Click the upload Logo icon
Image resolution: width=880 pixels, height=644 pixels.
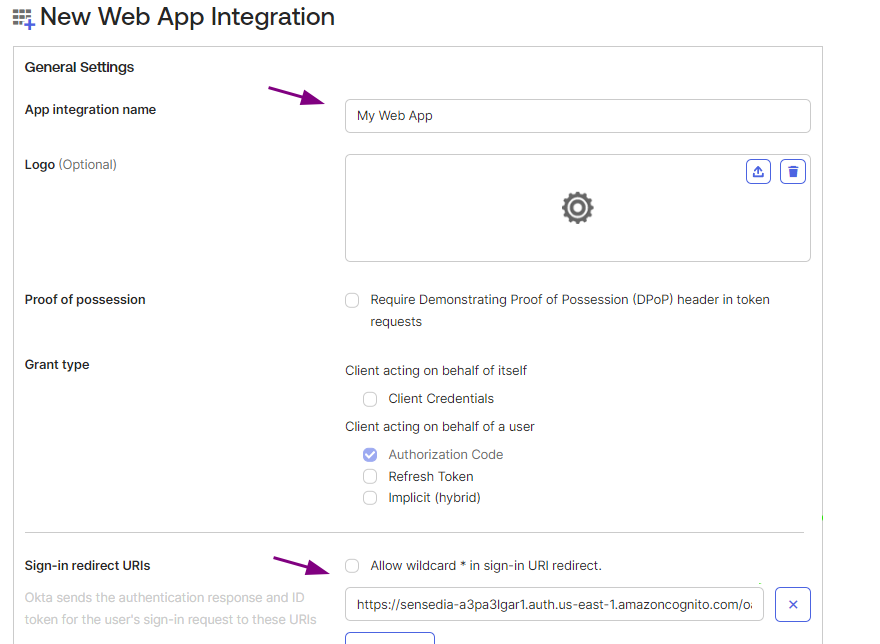pyautogui.click(x=758, y=171)
